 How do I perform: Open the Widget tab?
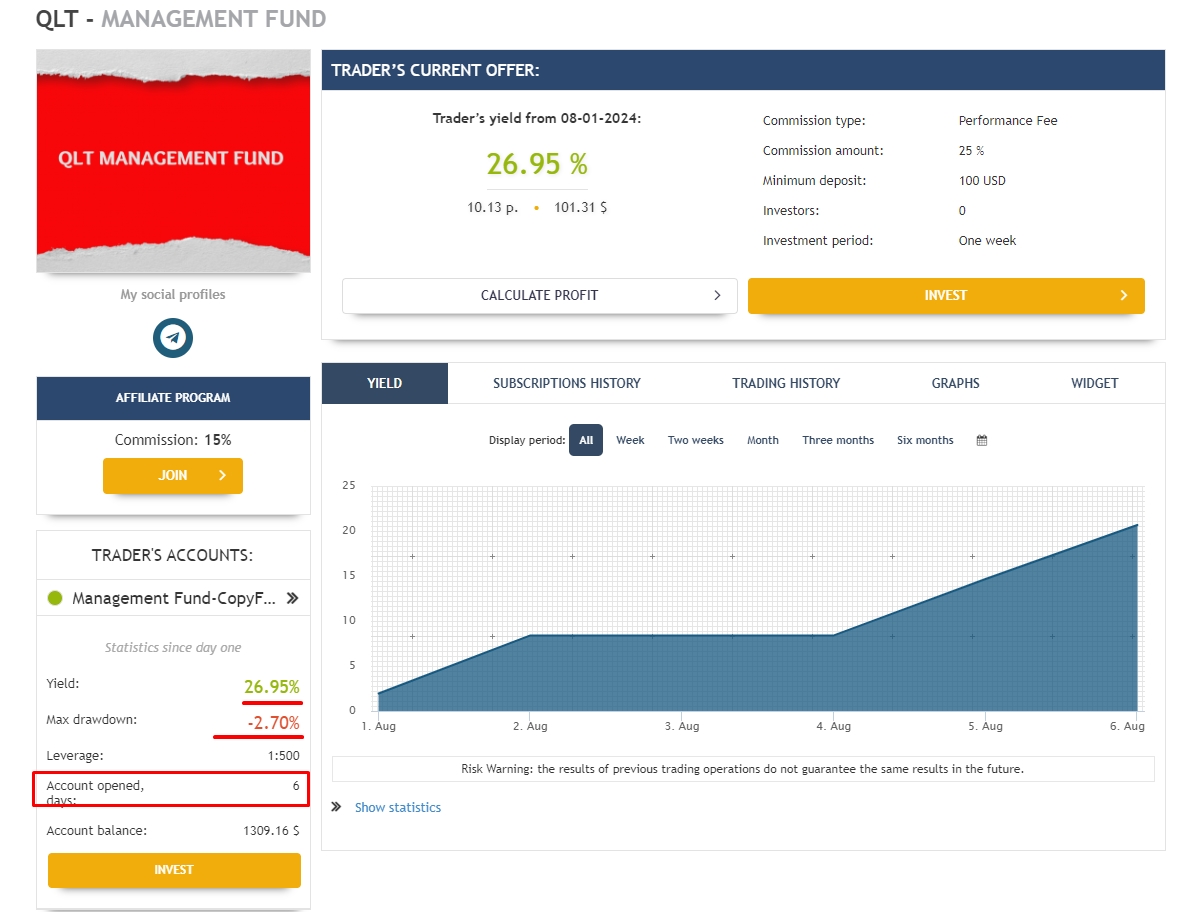pyautogui.click(x=1094, y=383)
